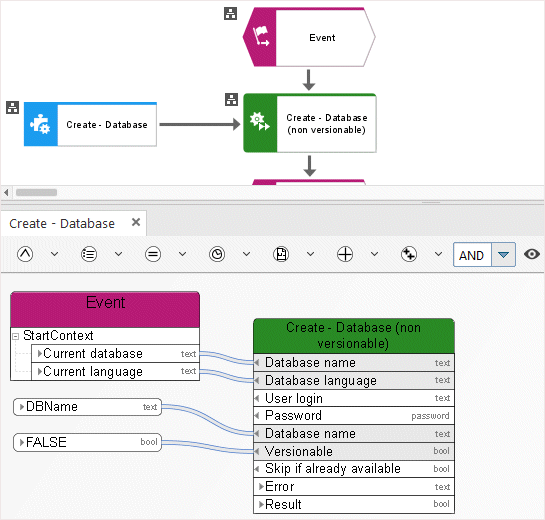This screenshot has width=545, height=520.
Task: Select the blue Create - Database shape label
Action: [x=107, y=124]
